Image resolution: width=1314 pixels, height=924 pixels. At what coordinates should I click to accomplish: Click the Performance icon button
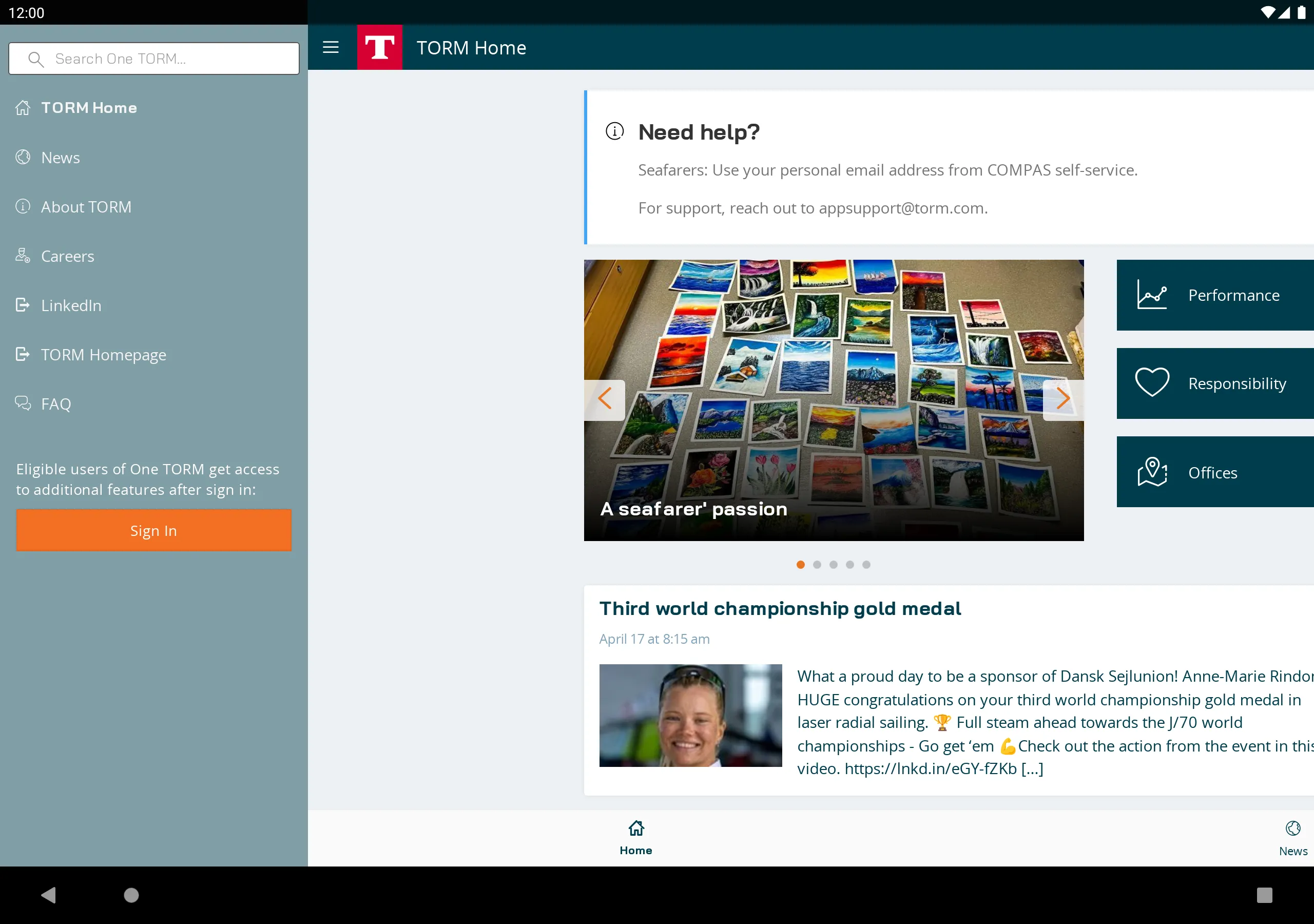(x=1153, y=294)
